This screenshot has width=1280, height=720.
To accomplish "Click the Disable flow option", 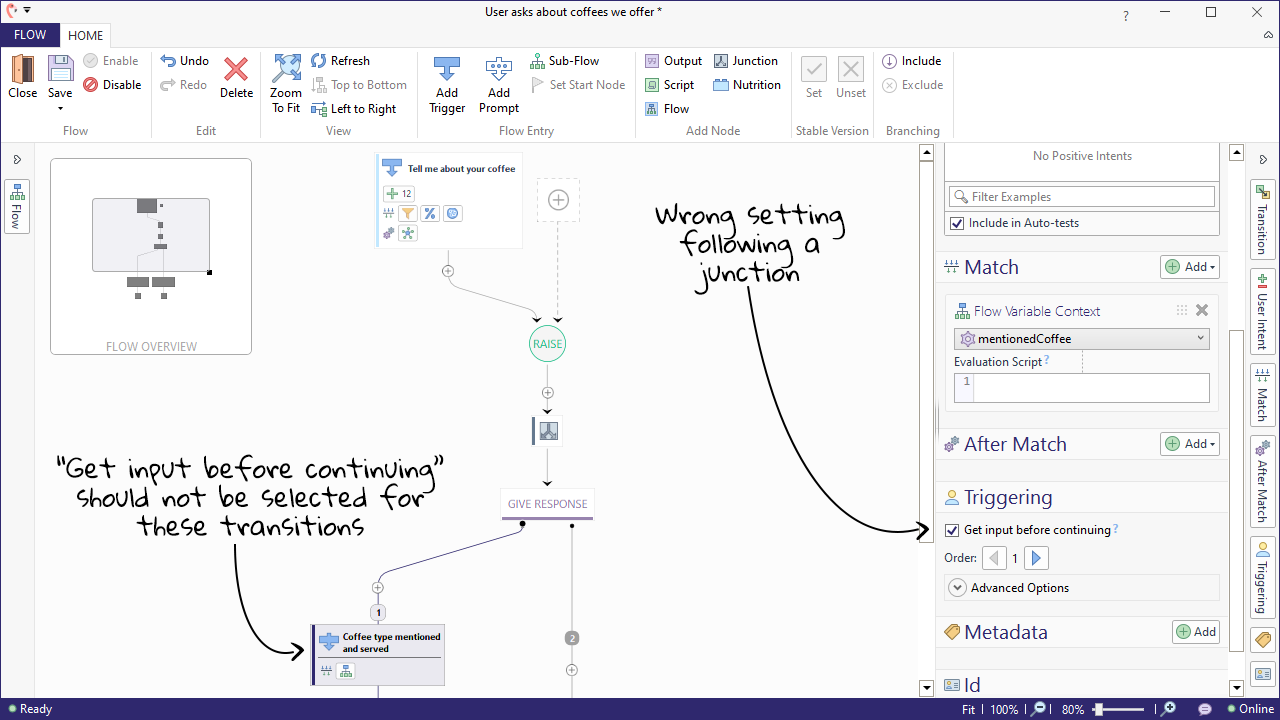I will (112, 85).
